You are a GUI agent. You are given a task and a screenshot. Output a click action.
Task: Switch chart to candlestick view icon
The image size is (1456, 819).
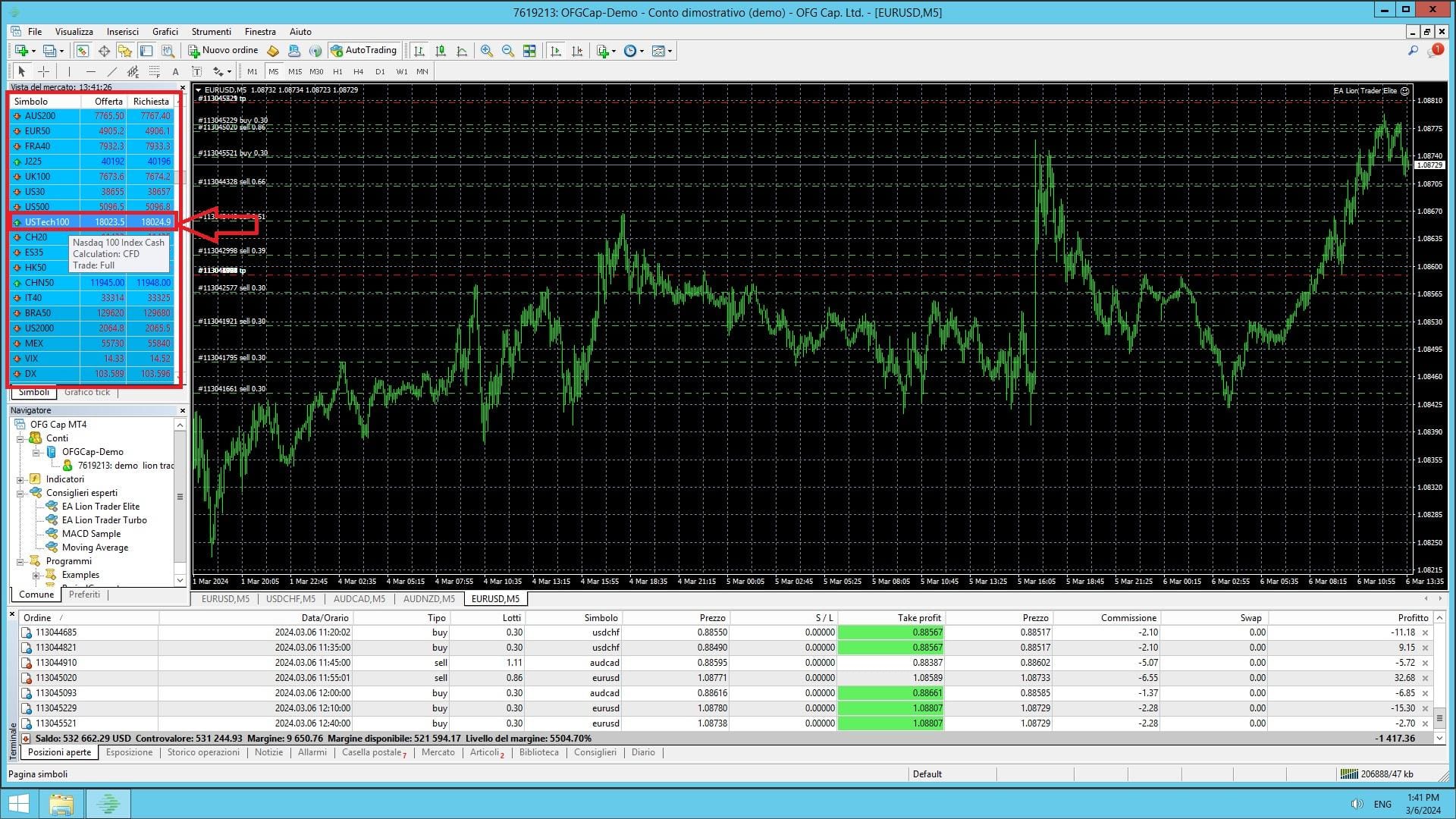[x=441, y=51]
